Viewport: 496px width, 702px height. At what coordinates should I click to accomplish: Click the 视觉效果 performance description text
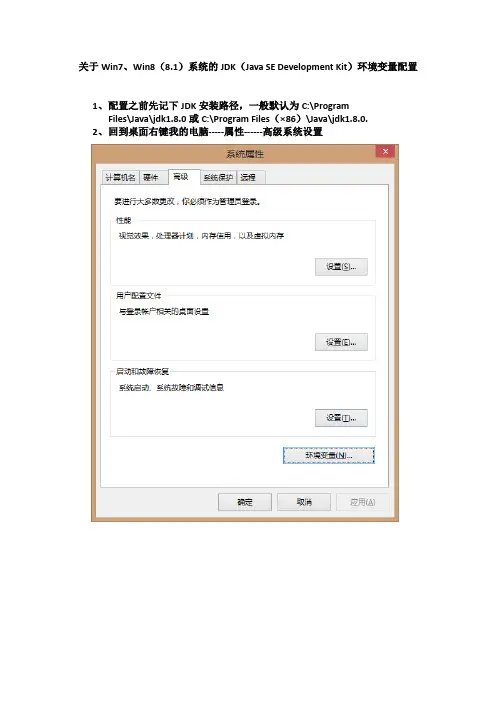pos(201,235)
